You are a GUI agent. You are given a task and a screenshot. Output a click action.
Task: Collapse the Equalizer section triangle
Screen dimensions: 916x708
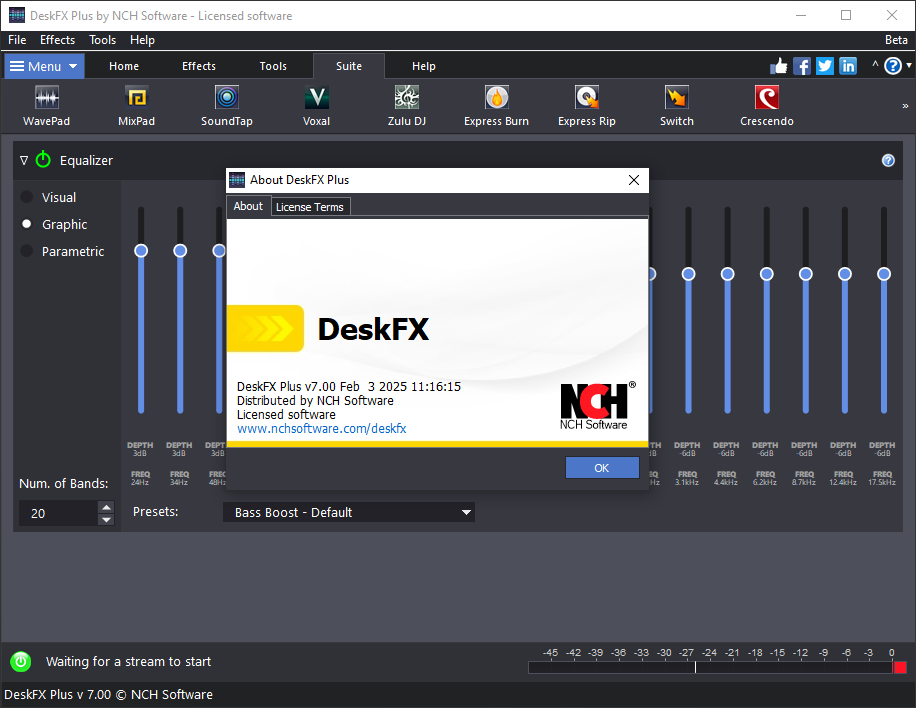[x=24, y=160]
